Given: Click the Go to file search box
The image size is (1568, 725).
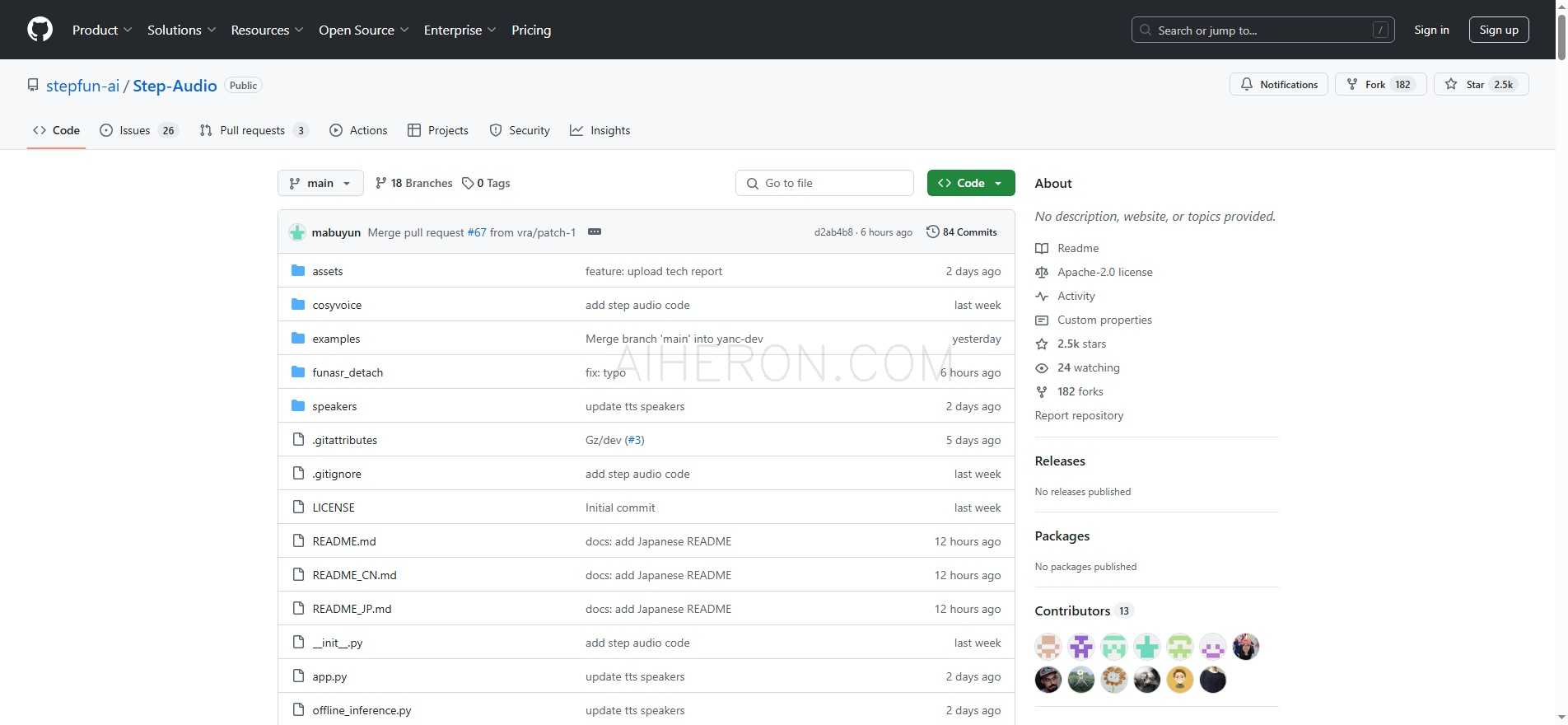Looking at the screenshot, I should pyautogui.click(x=824, y=183).
